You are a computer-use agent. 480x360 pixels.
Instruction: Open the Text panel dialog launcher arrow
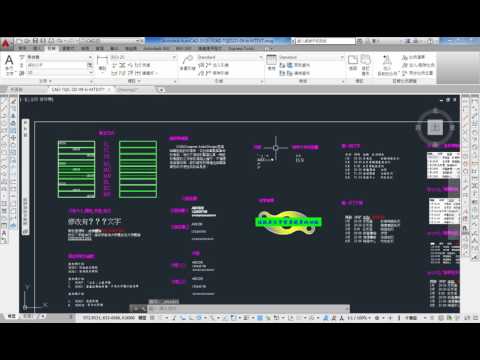point(91,81)
